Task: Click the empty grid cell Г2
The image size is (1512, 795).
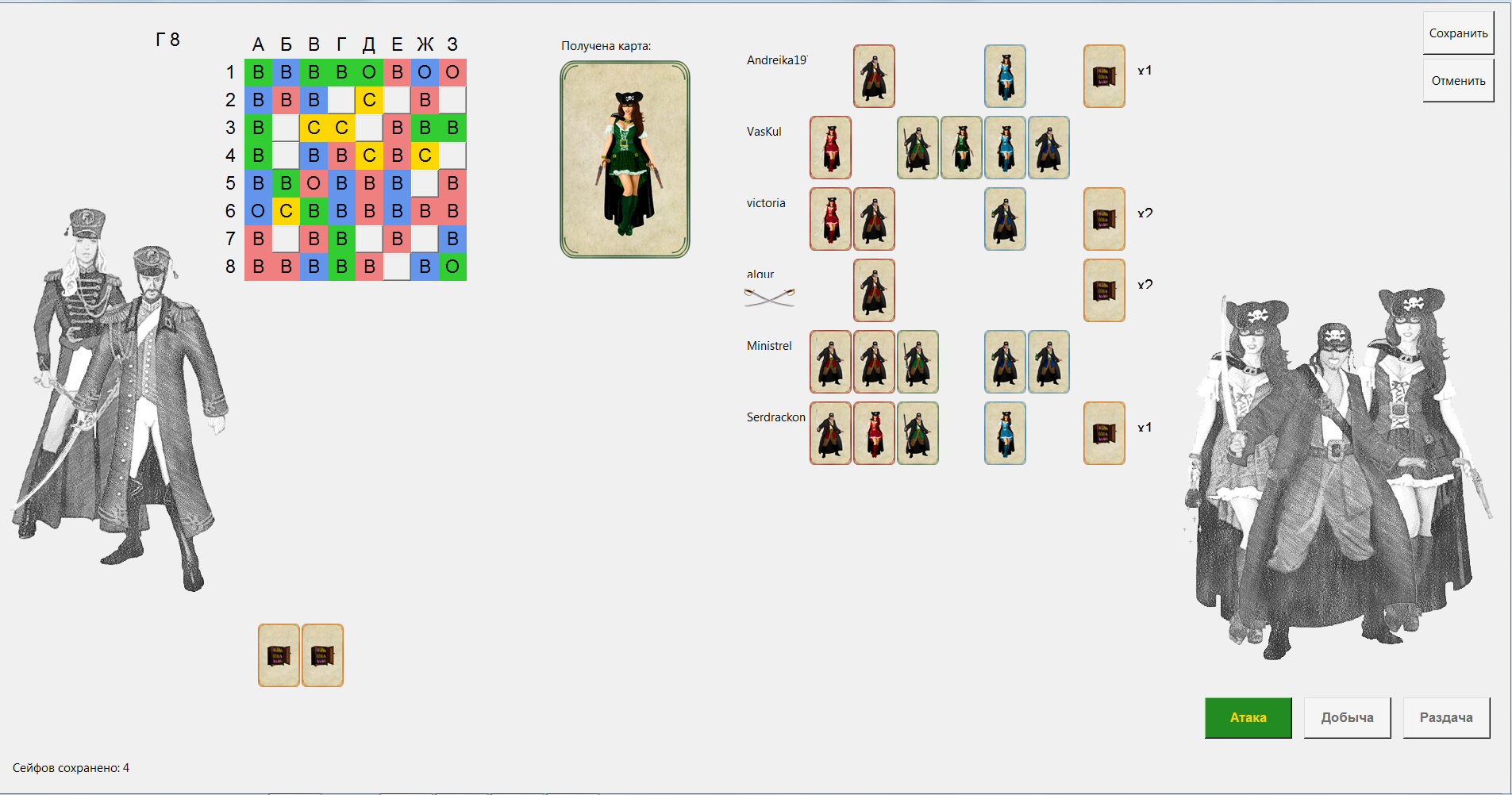Action: pos(341,100)
